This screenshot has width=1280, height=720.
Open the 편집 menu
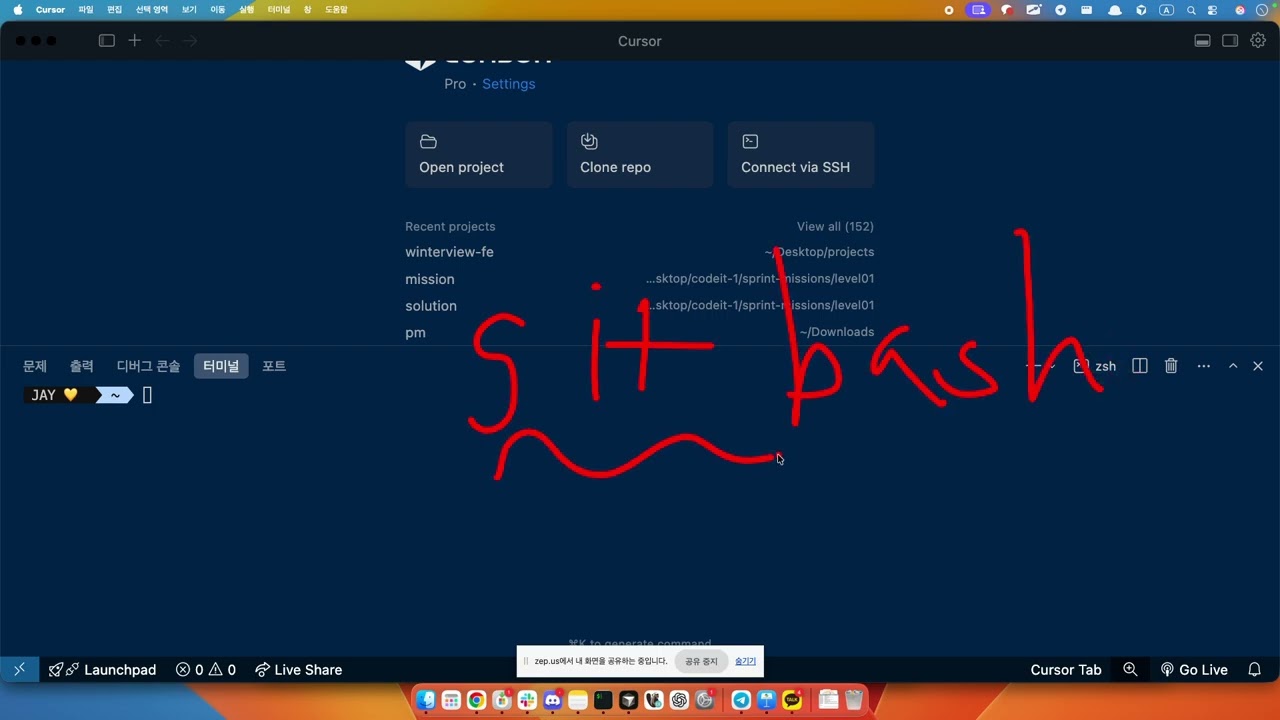pos(115,10)
